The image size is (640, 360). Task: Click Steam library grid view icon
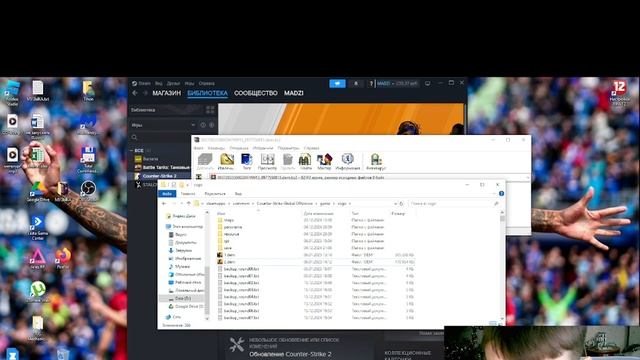coord(210,109)
